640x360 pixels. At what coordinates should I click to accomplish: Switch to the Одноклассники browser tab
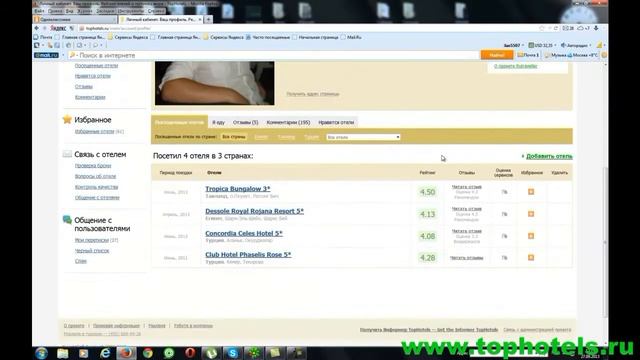75,19
